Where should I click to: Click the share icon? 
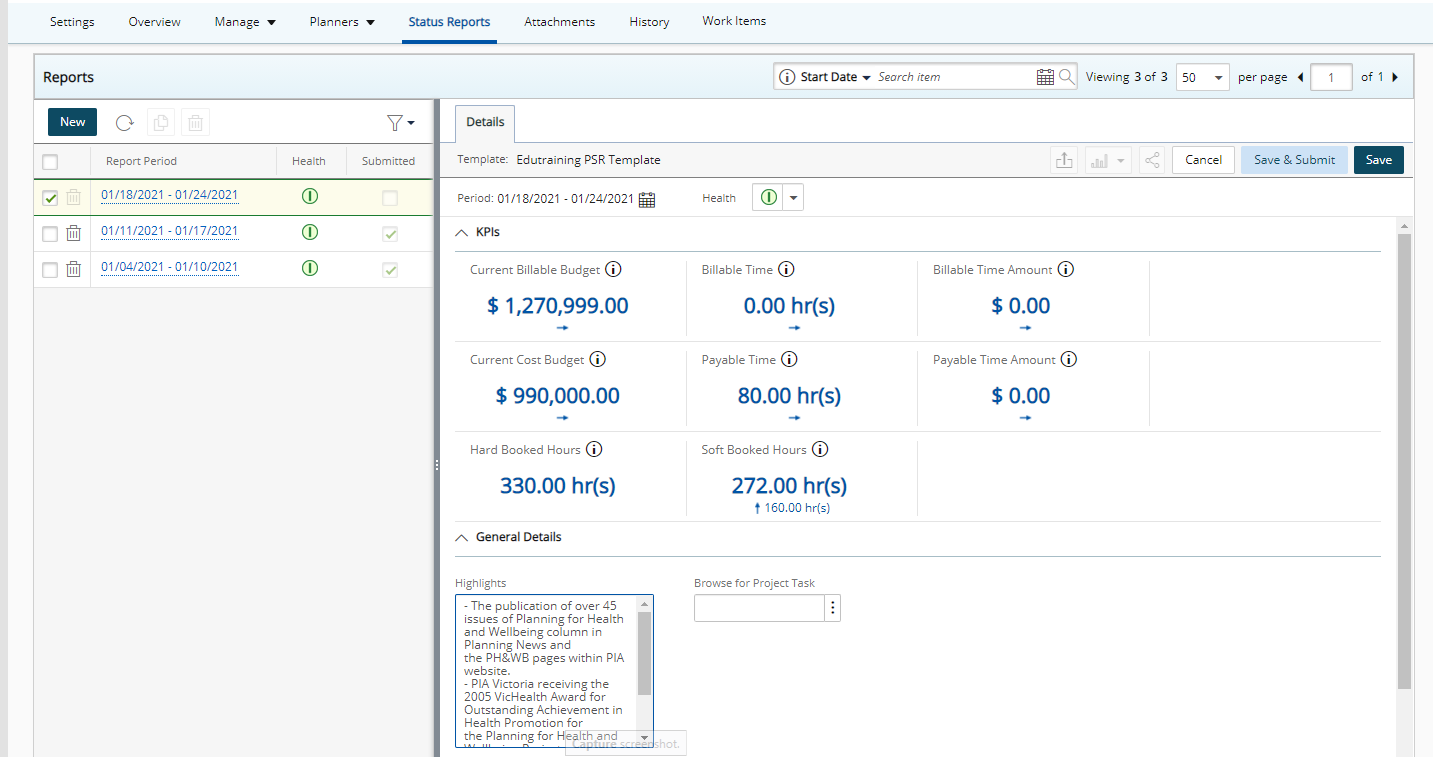click(1152, 160)
